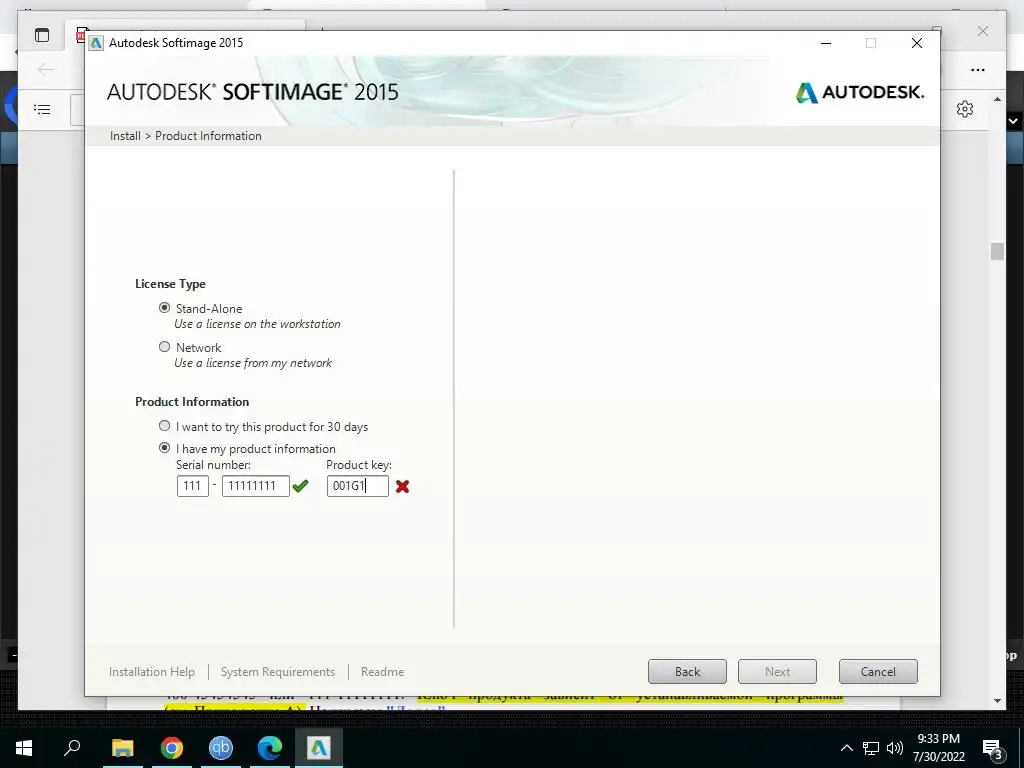
Task: Launch Google Chrome from the taskbar
Action: coord(172,748)
